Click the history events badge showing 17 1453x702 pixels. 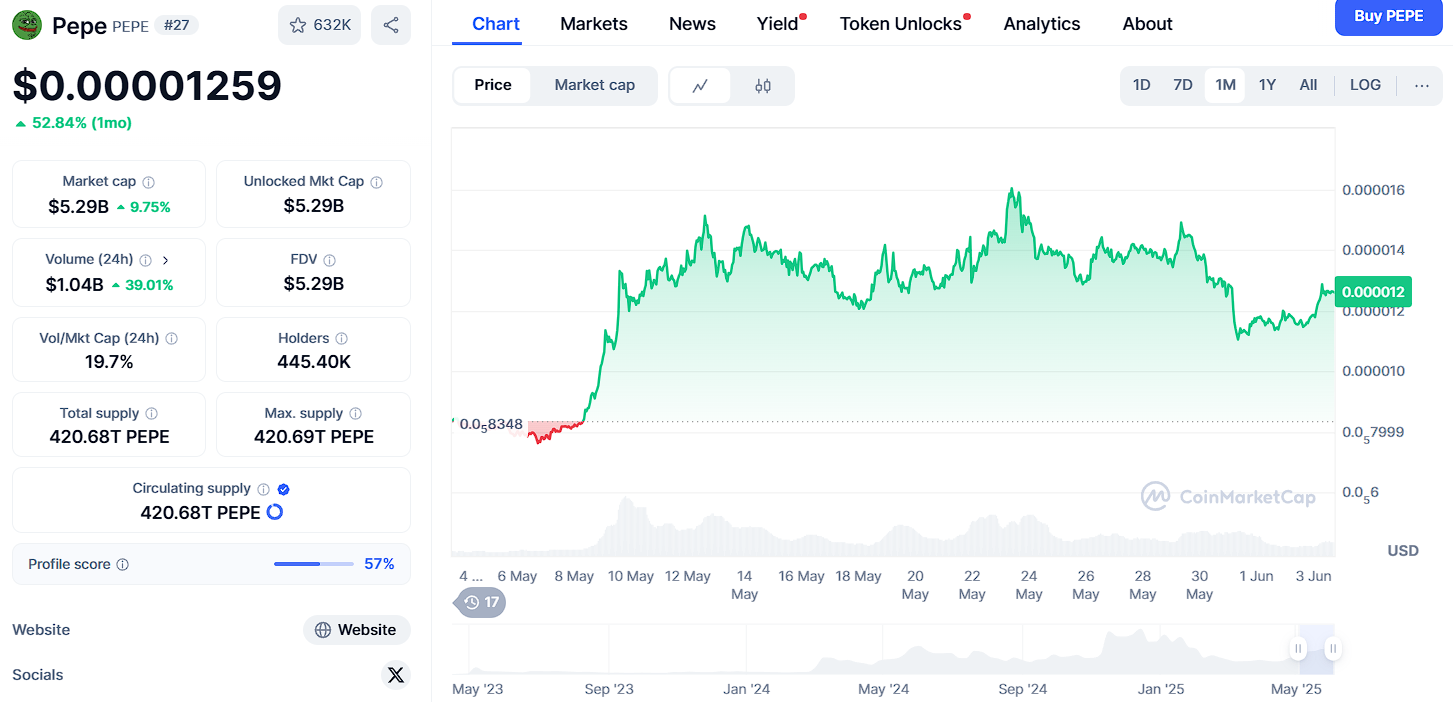481,602
